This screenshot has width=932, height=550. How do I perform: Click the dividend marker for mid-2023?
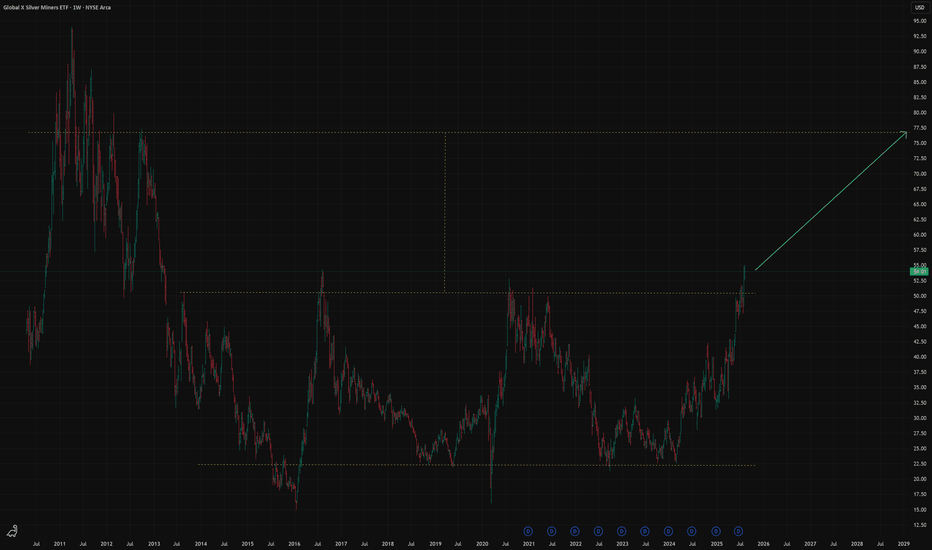coord(645,531)
